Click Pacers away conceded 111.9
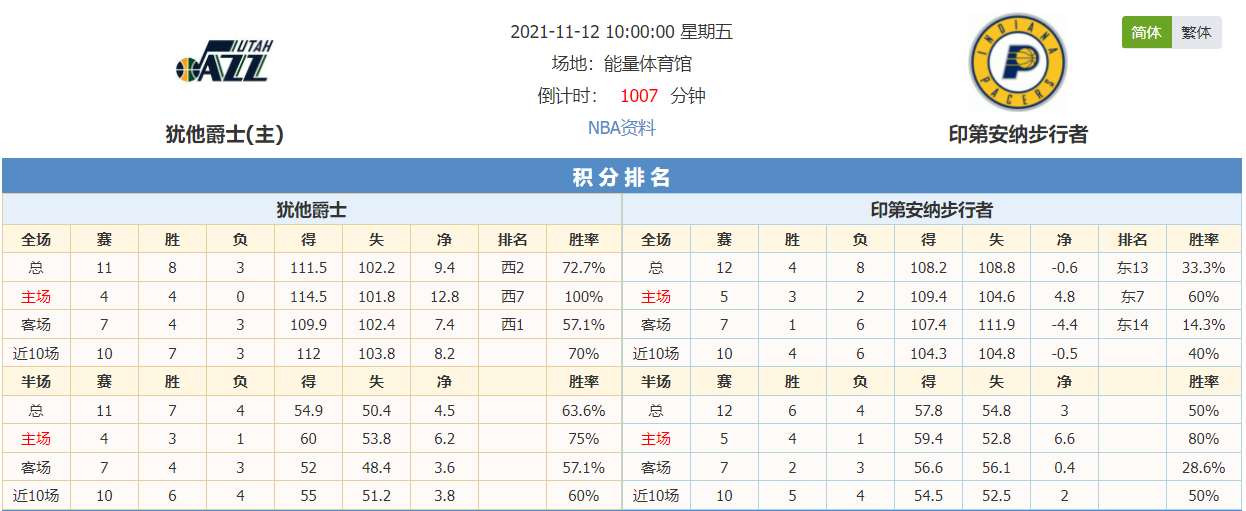The image size is (1246, 511). pyautogui.click(x=997, y=325)
